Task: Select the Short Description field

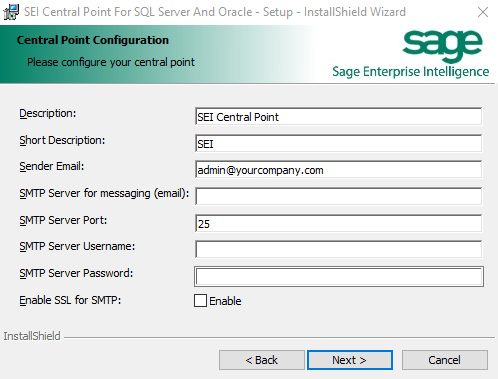Action: (338, 144)
